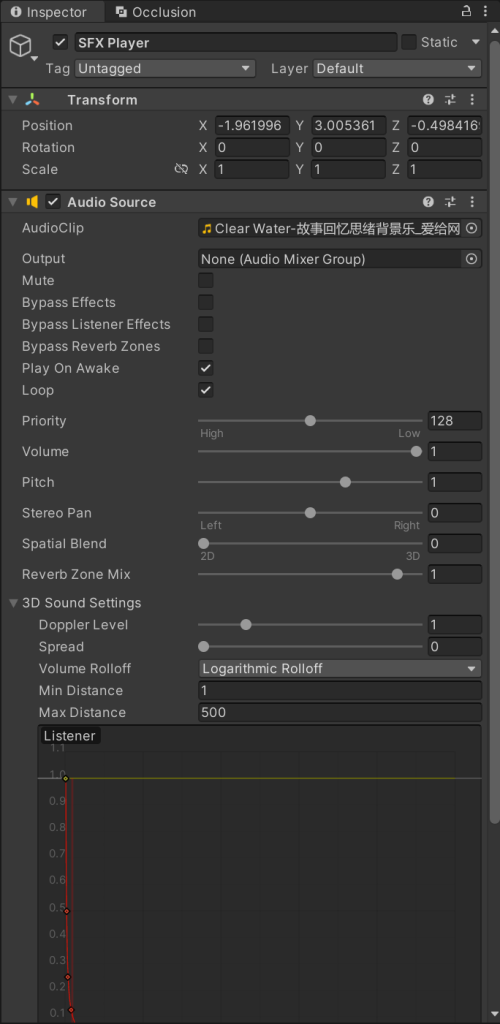This screenshot has width=500, height=1024.
Task: Disable the Play On Awake checkbox
Action: click(206, 368)
